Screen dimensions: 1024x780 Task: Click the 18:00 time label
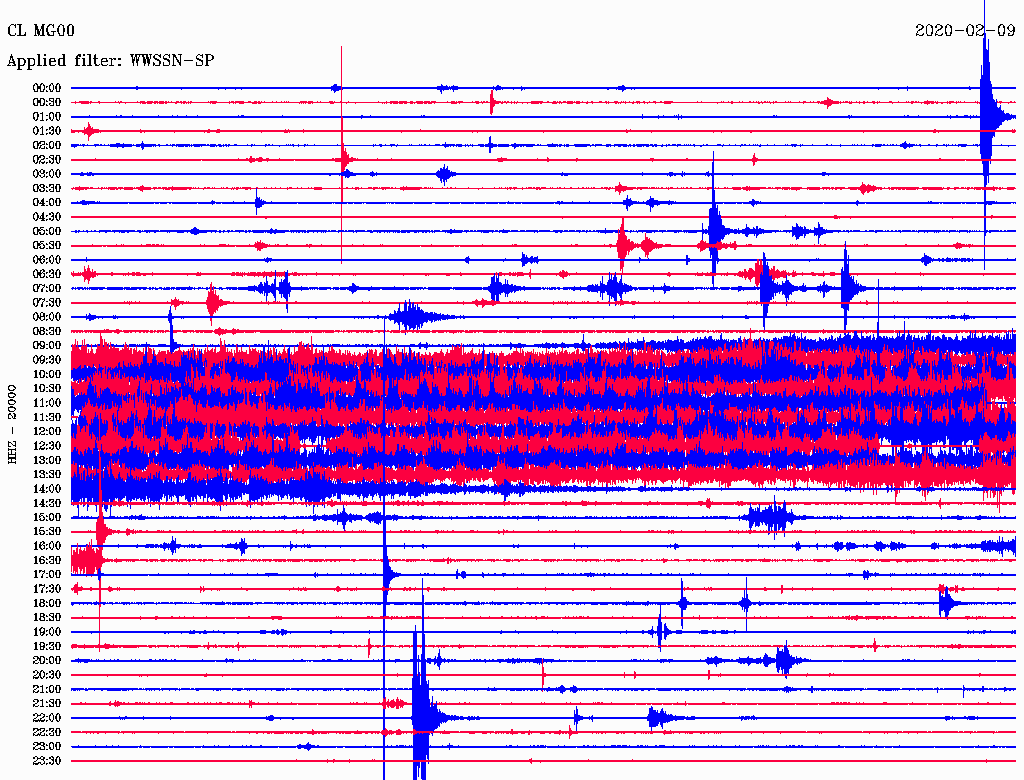click(x=47, y=604)
